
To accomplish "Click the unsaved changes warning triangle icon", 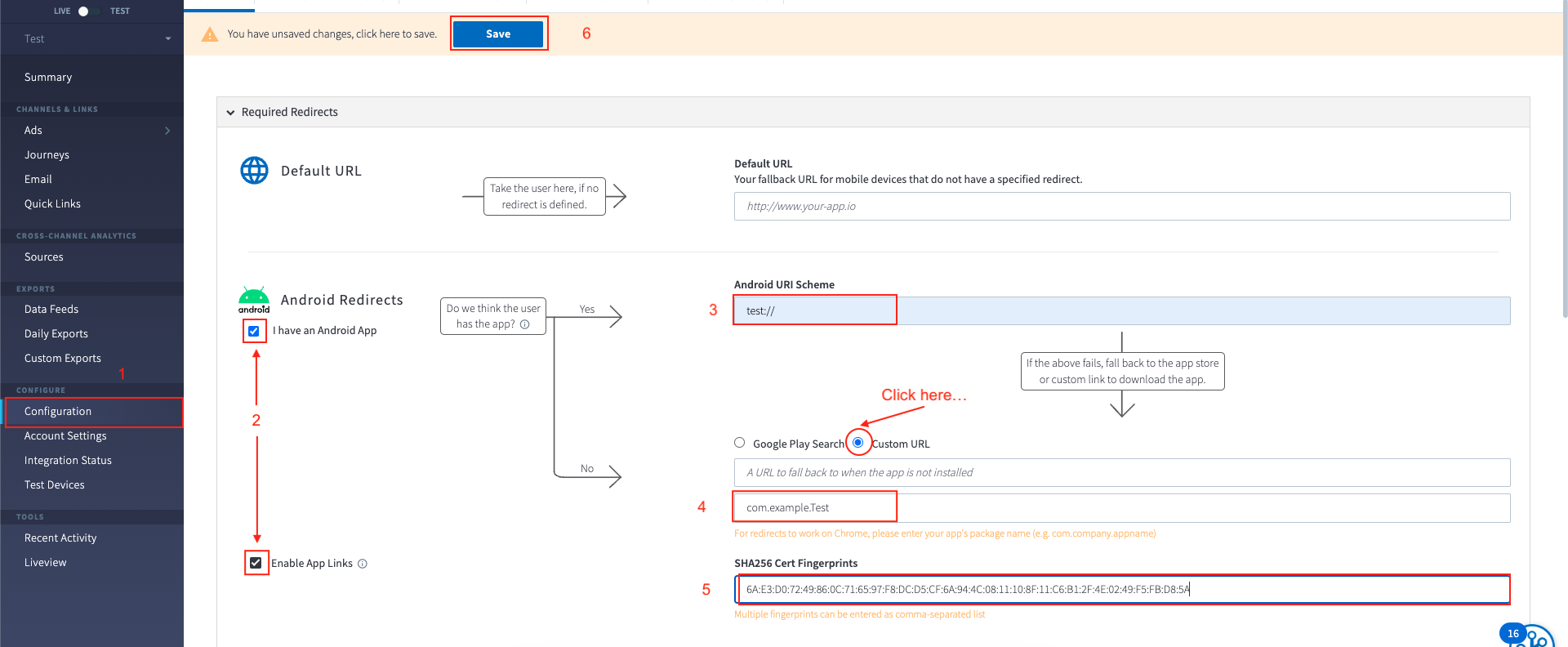I will [x=210, y=34].
